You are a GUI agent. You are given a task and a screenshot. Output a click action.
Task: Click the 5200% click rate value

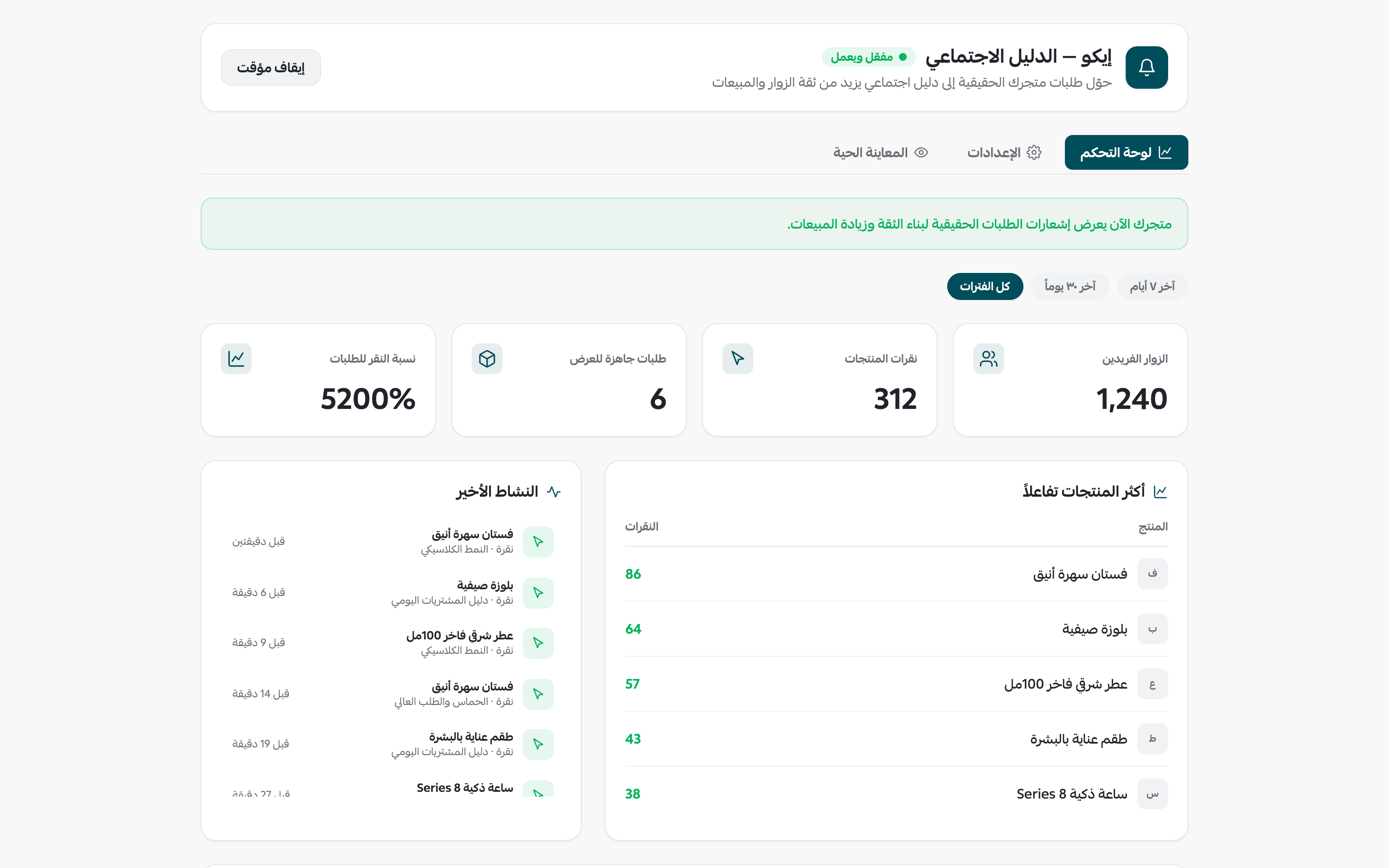pyautogui.click(x=368, y=399)
